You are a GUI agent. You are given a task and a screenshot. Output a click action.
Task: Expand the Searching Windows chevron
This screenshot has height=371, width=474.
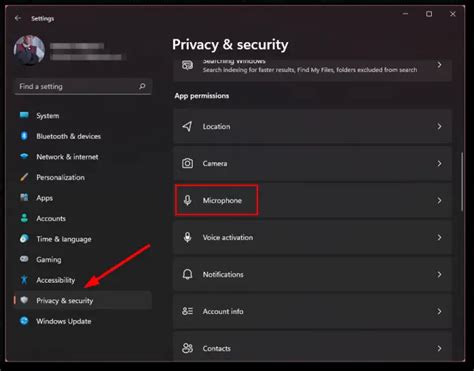tap(439, 65)
